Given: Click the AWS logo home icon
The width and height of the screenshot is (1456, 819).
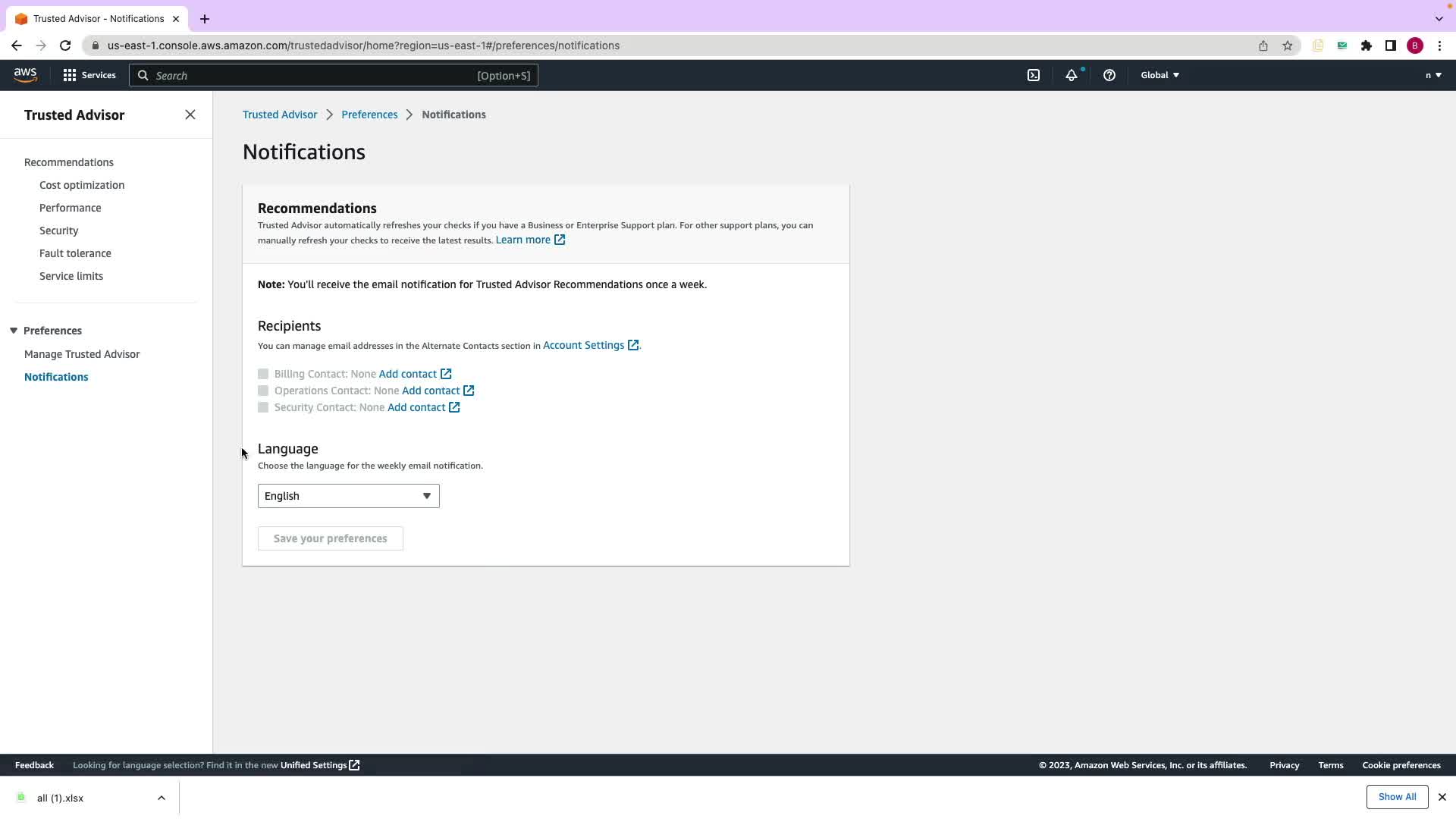Looking at the screenshot, I should (x=25, y=75).
